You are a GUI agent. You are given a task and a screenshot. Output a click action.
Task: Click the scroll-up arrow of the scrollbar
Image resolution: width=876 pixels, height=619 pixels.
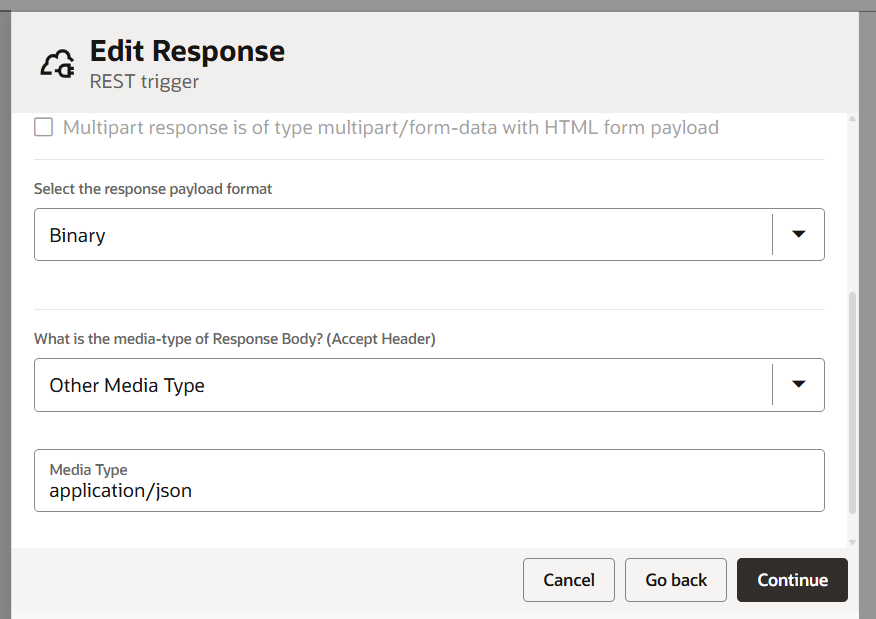(852, 119)
